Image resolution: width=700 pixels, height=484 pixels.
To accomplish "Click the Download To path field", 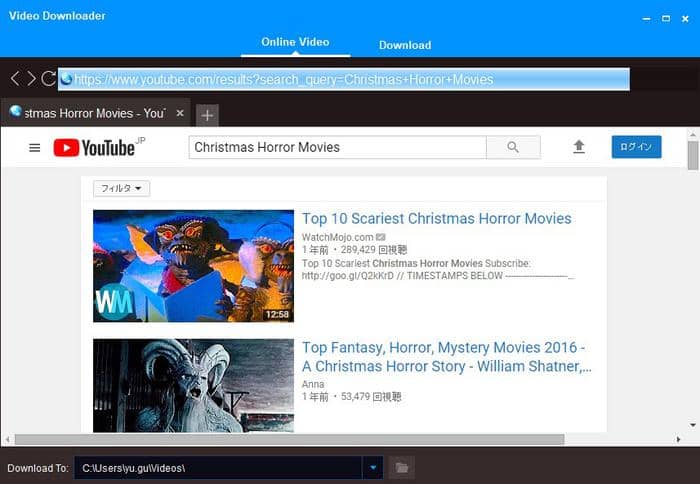I will tap(218, 467).
